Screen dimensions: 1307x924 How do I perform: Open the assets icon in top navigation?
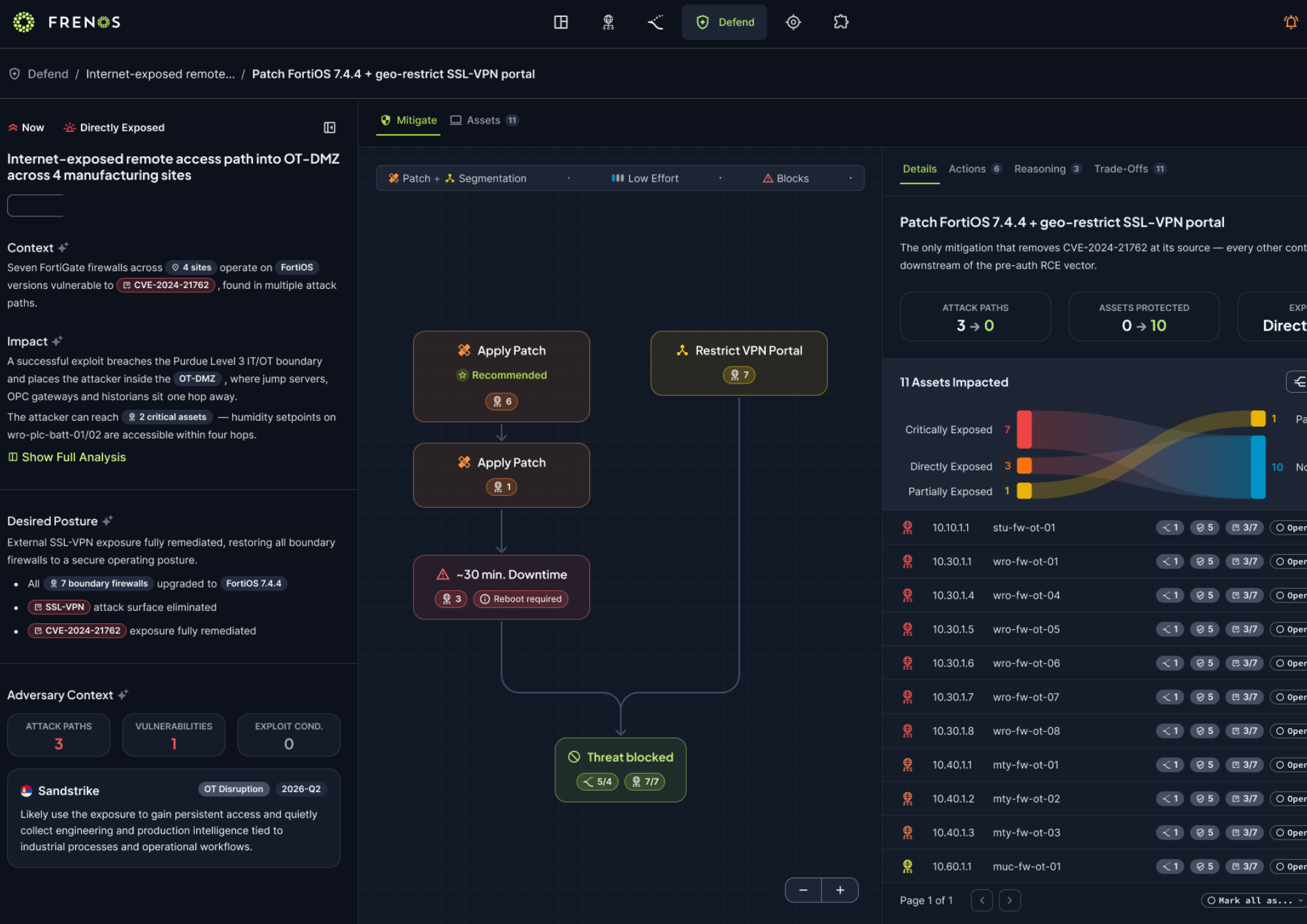(x=608, y=22)
